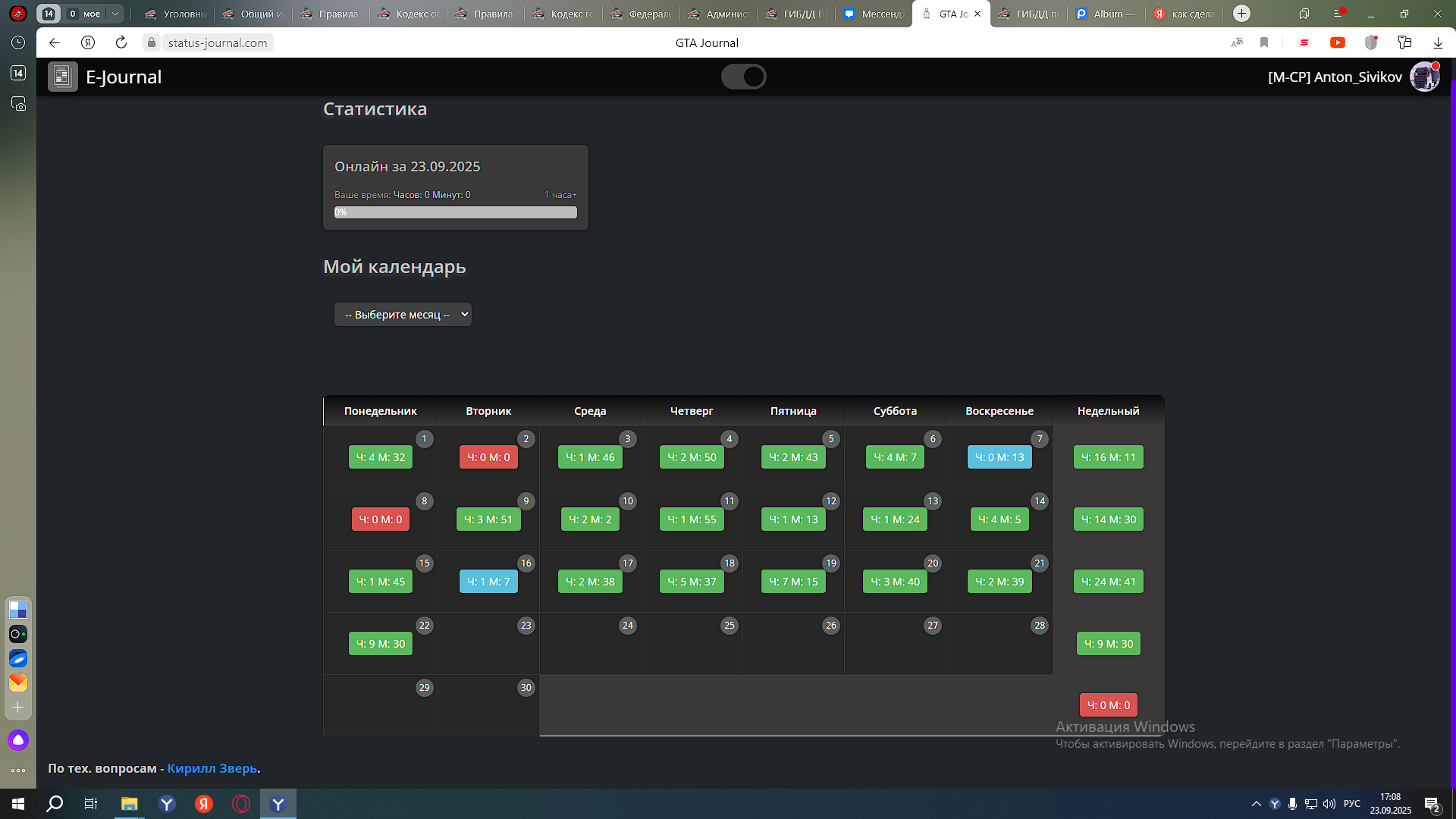
Task: Open new browser tab with plus button
Action: click(1241, 14)
